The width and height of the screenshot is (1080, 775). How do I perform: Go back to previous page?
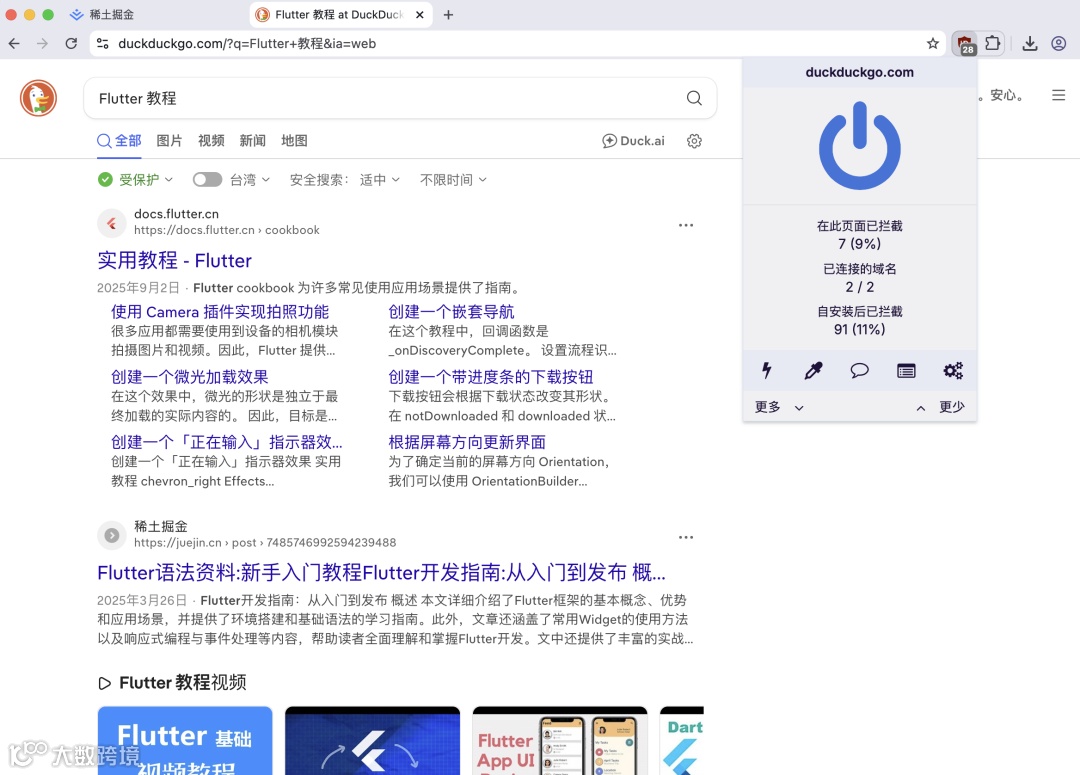tap(14, 43)
